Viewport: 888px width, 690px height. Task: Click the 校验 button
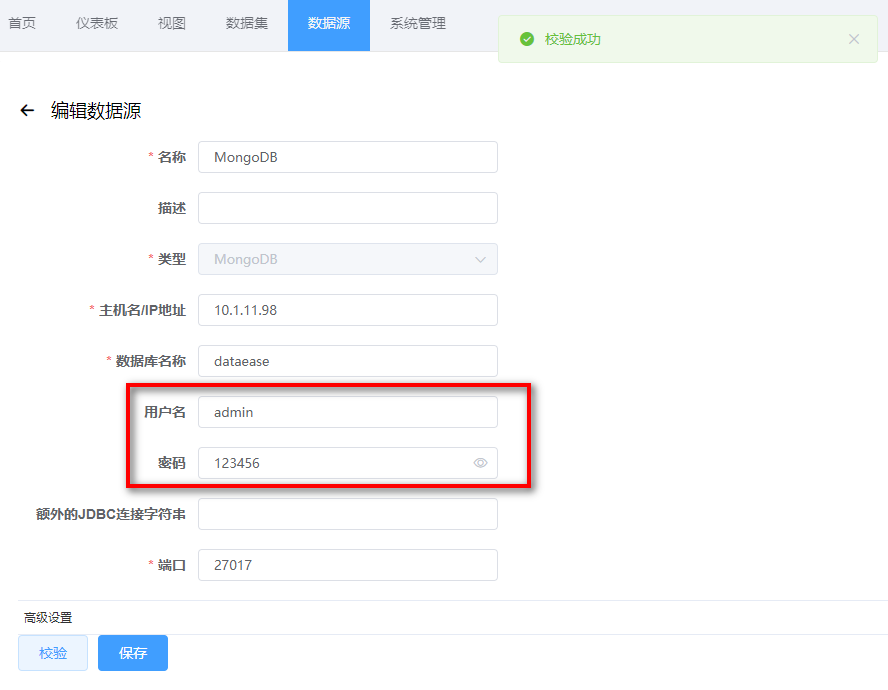tap(53, 653)
